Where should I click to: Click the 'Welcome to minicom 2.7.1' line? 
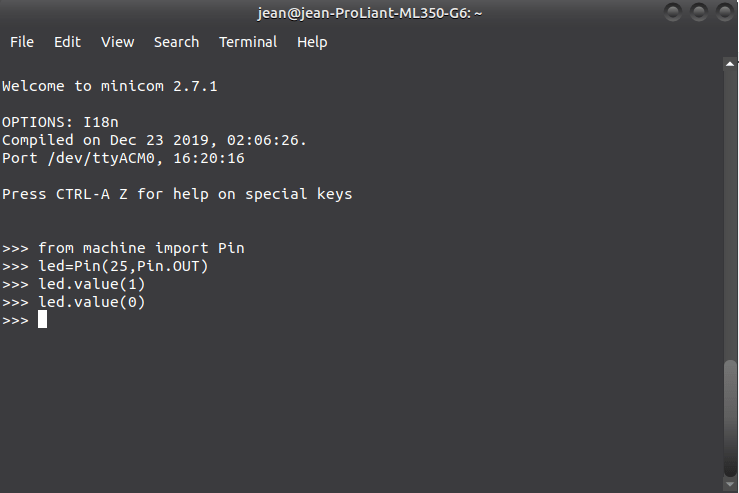pyautogui.click(x=110, y=86)
